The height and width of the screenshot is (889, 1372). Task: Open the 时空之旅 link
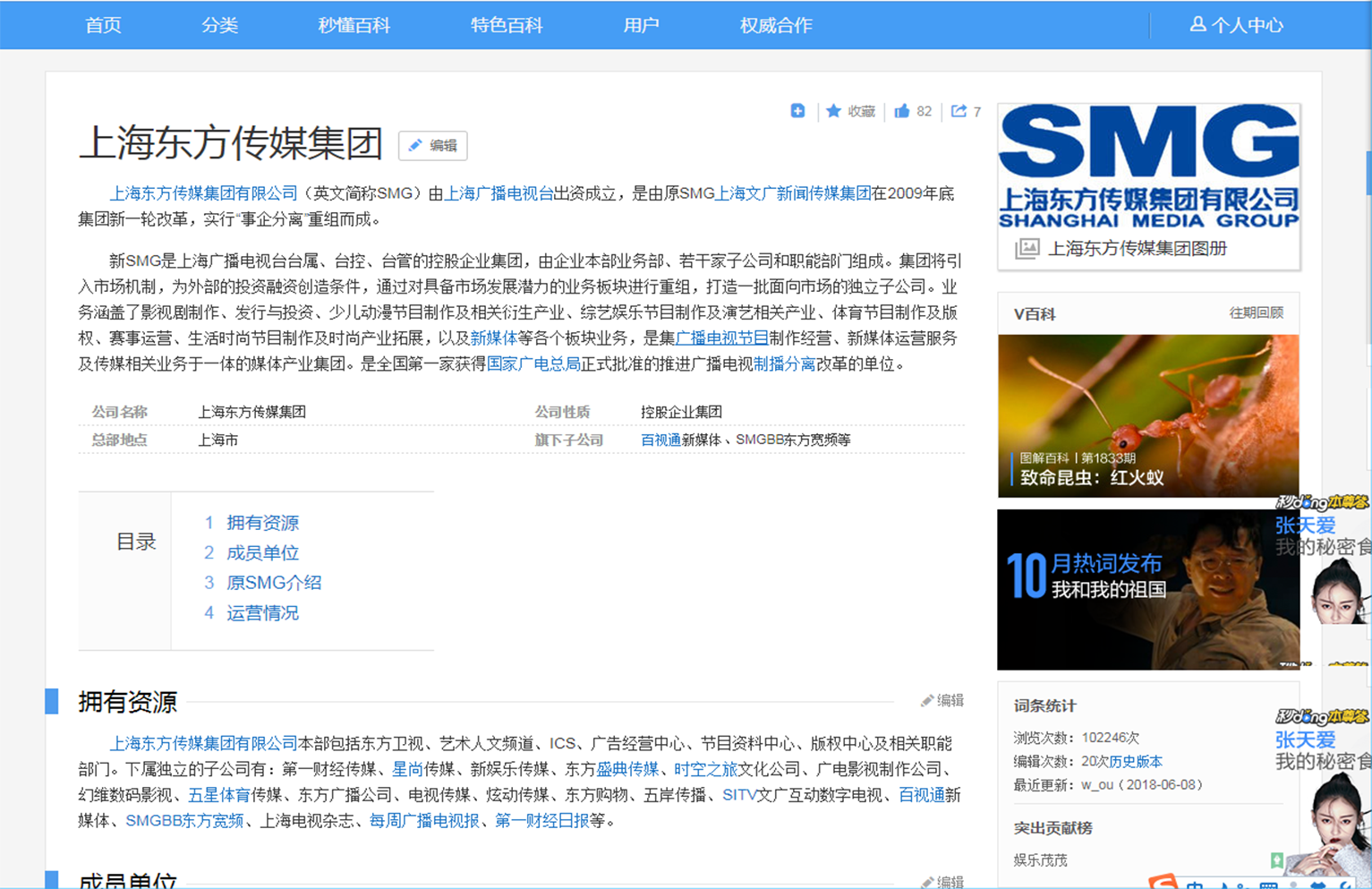705,769
